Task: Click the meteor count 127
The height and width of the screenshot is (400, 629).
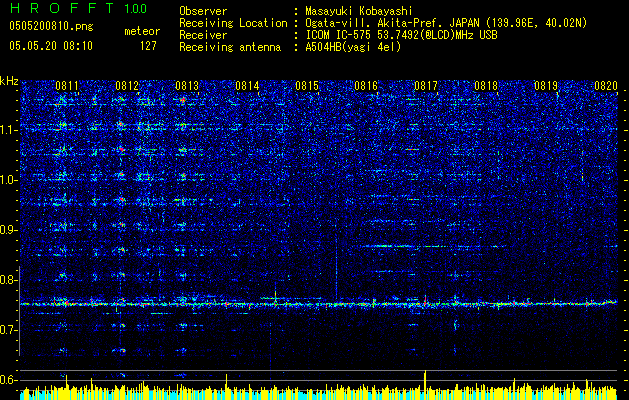Action: [x=148, y=46]
